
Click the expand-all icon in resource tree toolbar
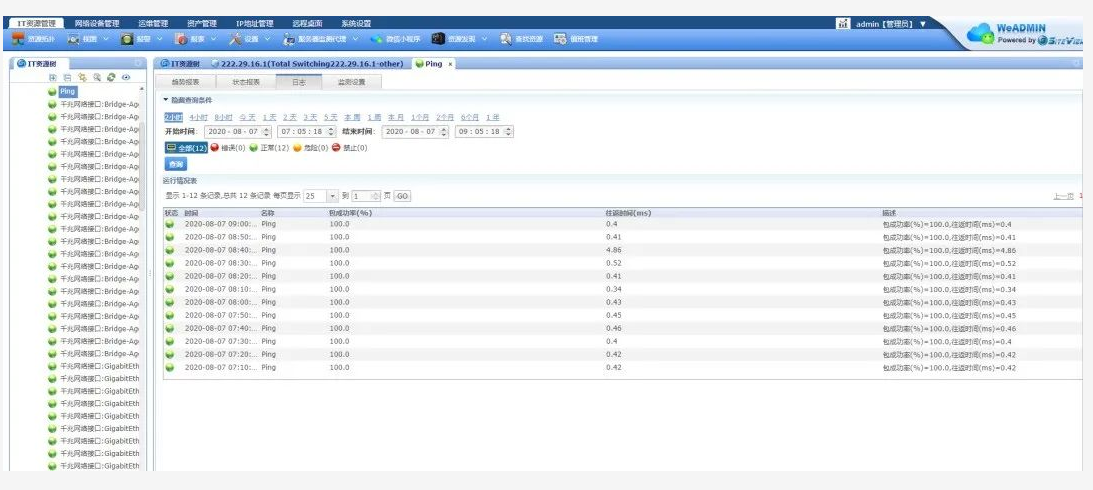coord(53,77)
